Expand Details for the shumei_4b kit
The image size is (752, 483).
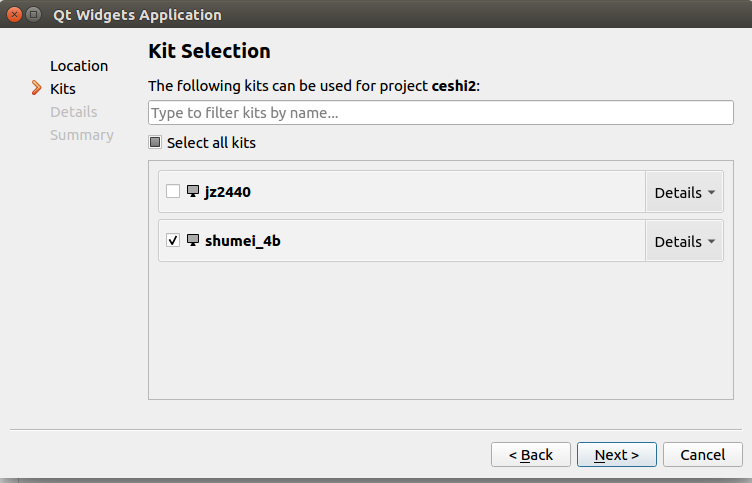tap(684, 241)
